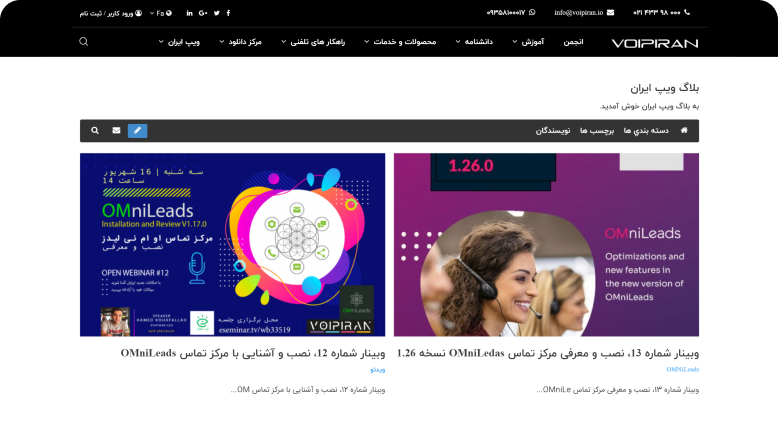Screen dimensions: 778x433
Task: Go to blog home via house icon
Action: (684, 130)
